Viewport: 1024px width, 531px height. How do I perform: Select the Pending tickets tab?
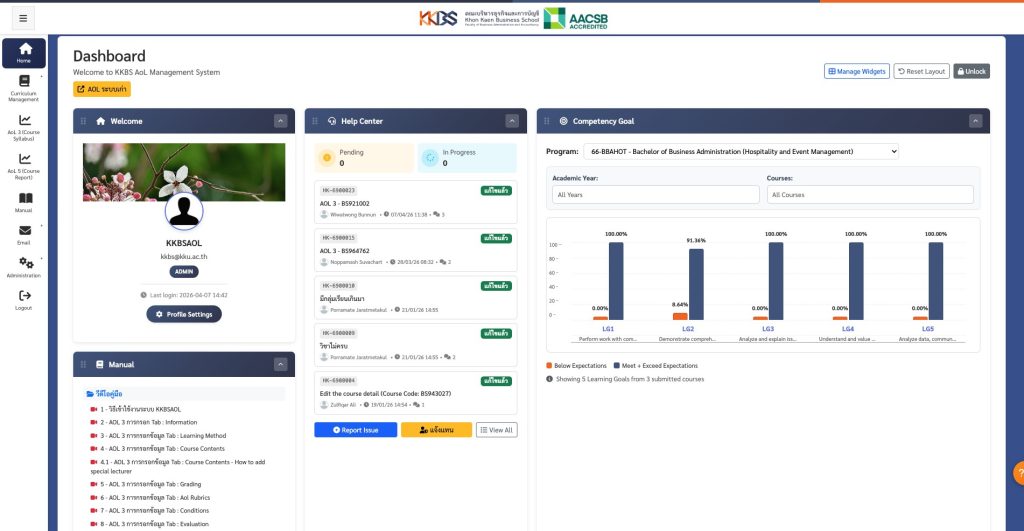coord(363,158)
